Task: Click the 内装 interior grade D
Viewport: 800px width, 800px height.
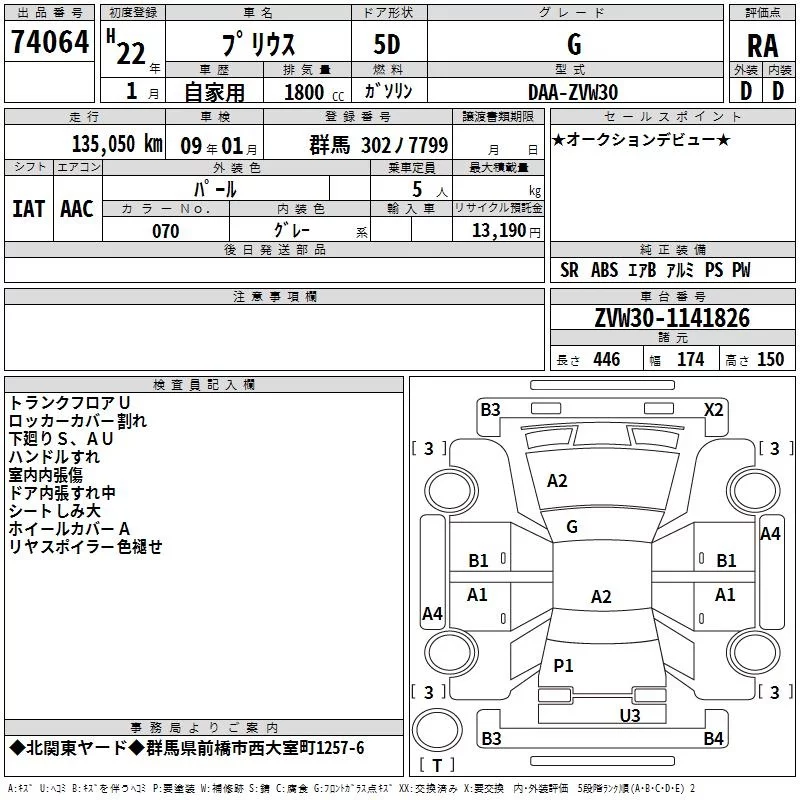Action: tap(778, 91)
